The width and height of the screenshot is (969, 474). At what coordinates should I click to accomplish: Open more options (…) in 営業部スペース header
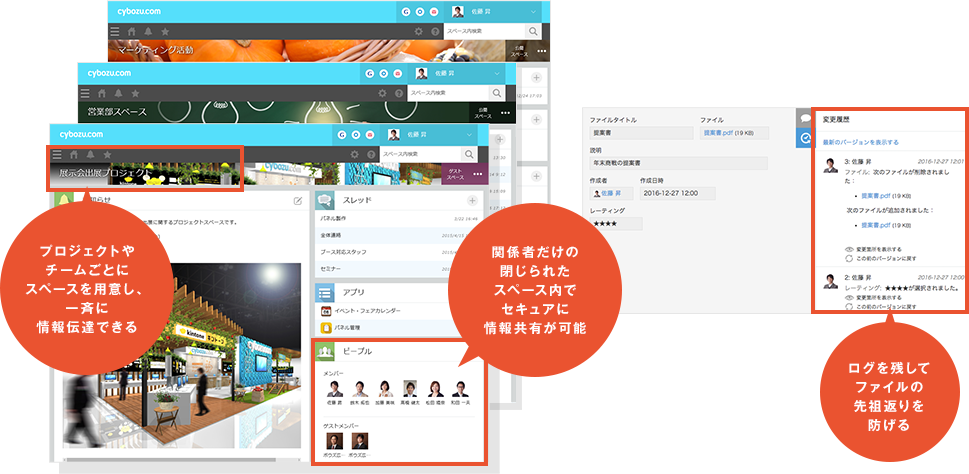point(506,113)
